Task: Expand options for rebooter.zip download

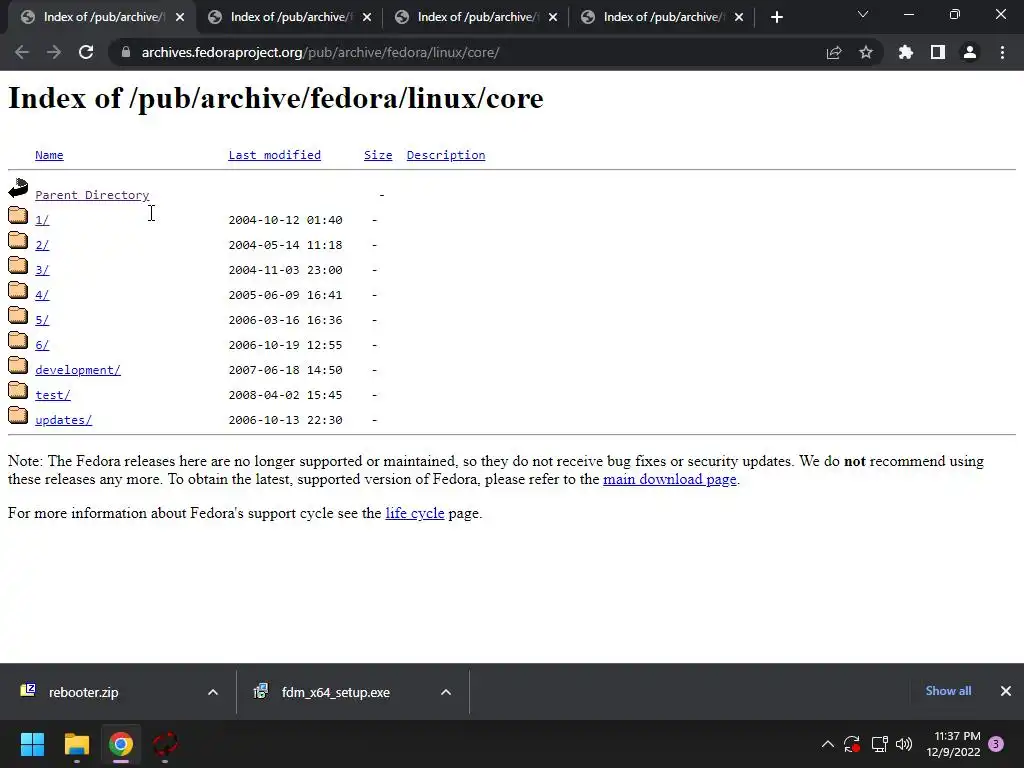Action: click(x=213, y=692)
